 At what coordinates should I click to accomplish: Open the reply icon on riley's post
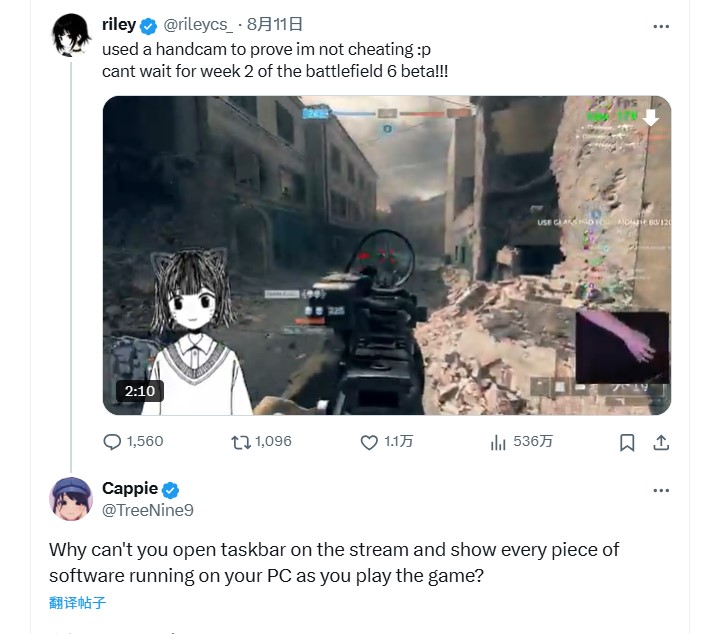(112, 442)
